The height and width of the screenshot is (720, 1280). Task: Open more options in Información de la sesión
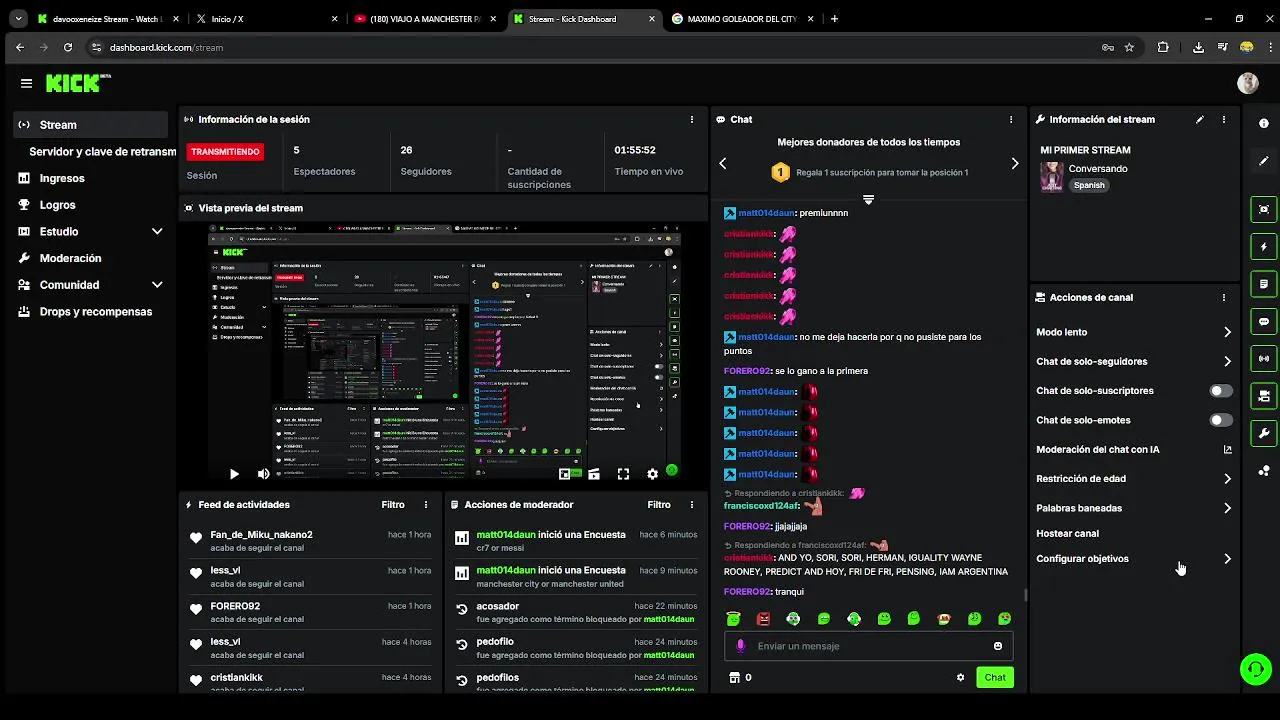pos(691,119)
